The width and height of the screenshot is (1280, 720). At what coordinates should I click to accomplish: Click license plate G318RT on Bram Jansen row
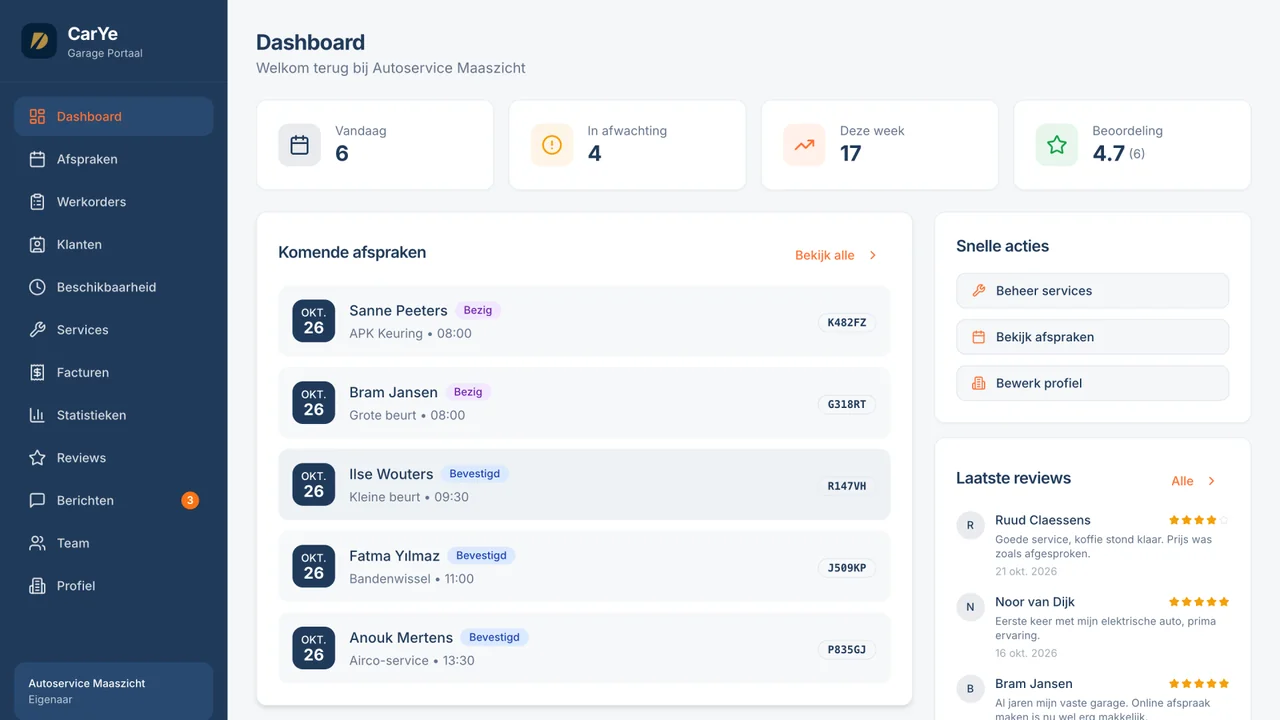pos(847,404)
